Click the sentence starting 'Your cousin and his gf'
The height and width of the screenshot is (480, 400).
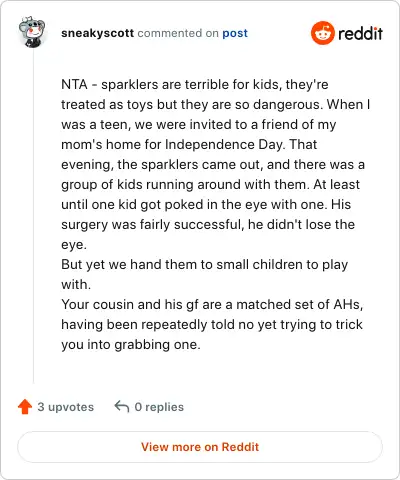pyautogui.click(x=212, y=325)
